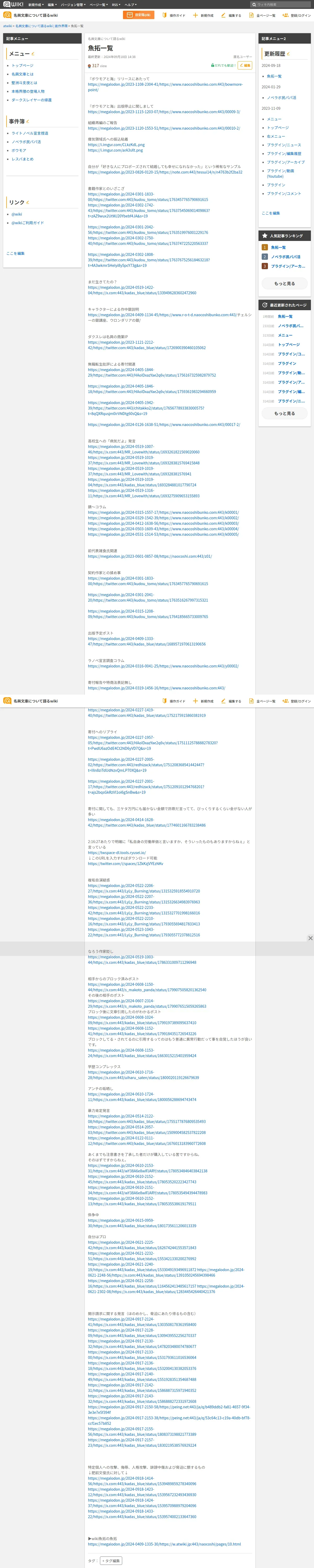Click the 創作界隈 breadcrumb link
This screenshot has height=1568, width=314.
[x=61, y=26]
